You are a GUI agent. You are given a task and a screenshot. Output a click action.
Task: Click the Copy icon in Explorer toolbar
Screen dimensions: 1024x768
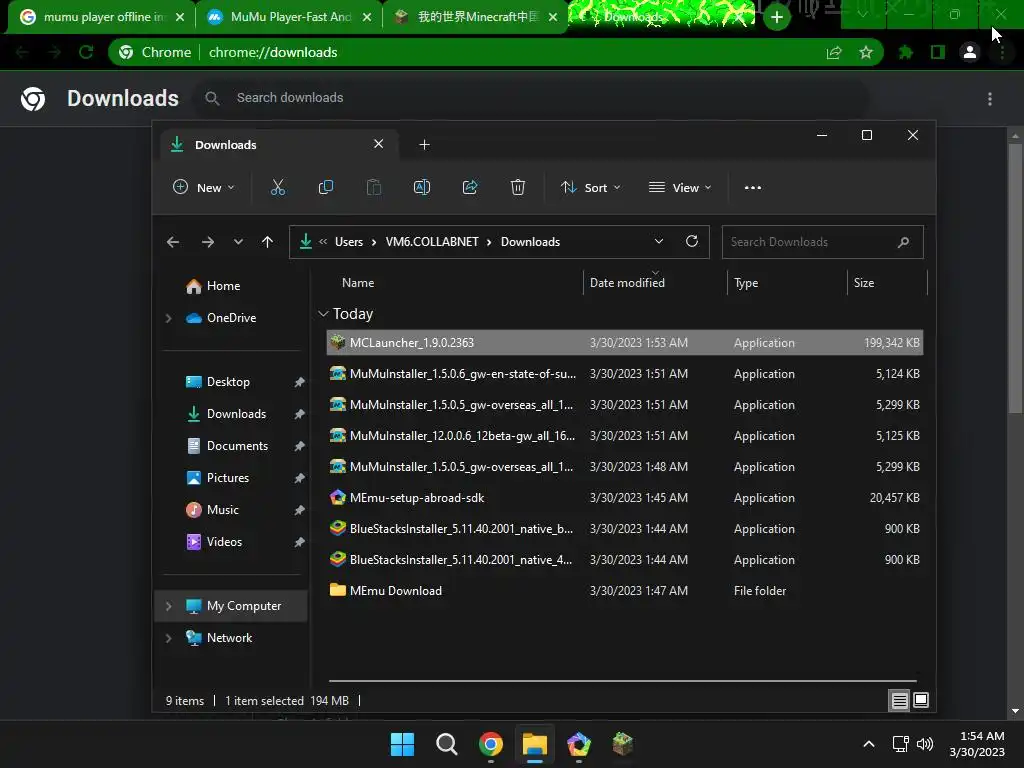[x=325, y=187]
